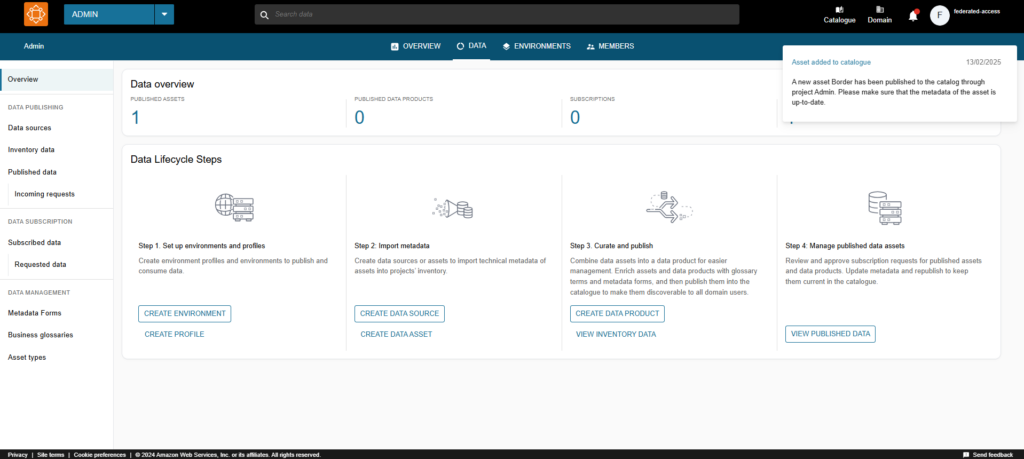This screenshot has width=1024, height=459.
Task: Click the search magnifier icon
Action: click(264, 14)
